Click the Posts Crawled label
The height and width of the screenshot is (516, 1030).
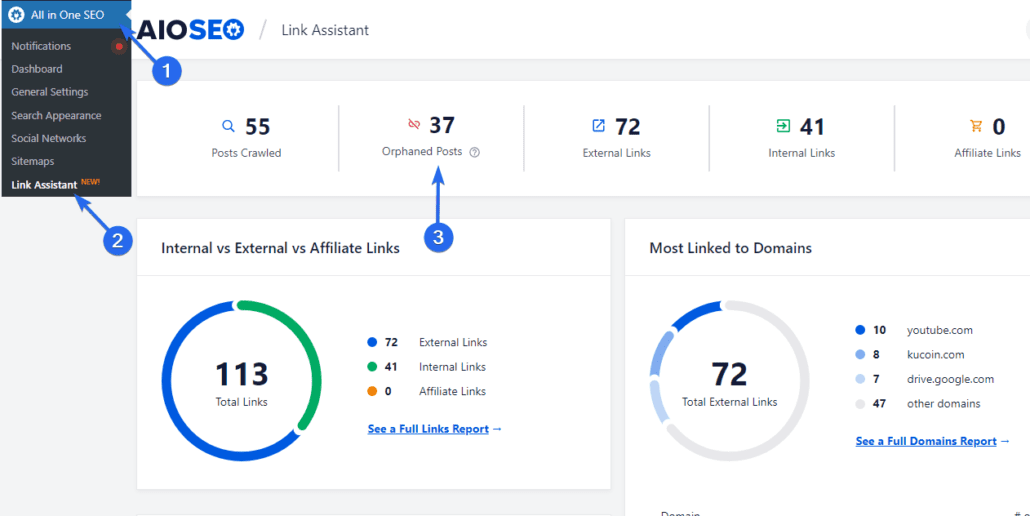point(246,153)
